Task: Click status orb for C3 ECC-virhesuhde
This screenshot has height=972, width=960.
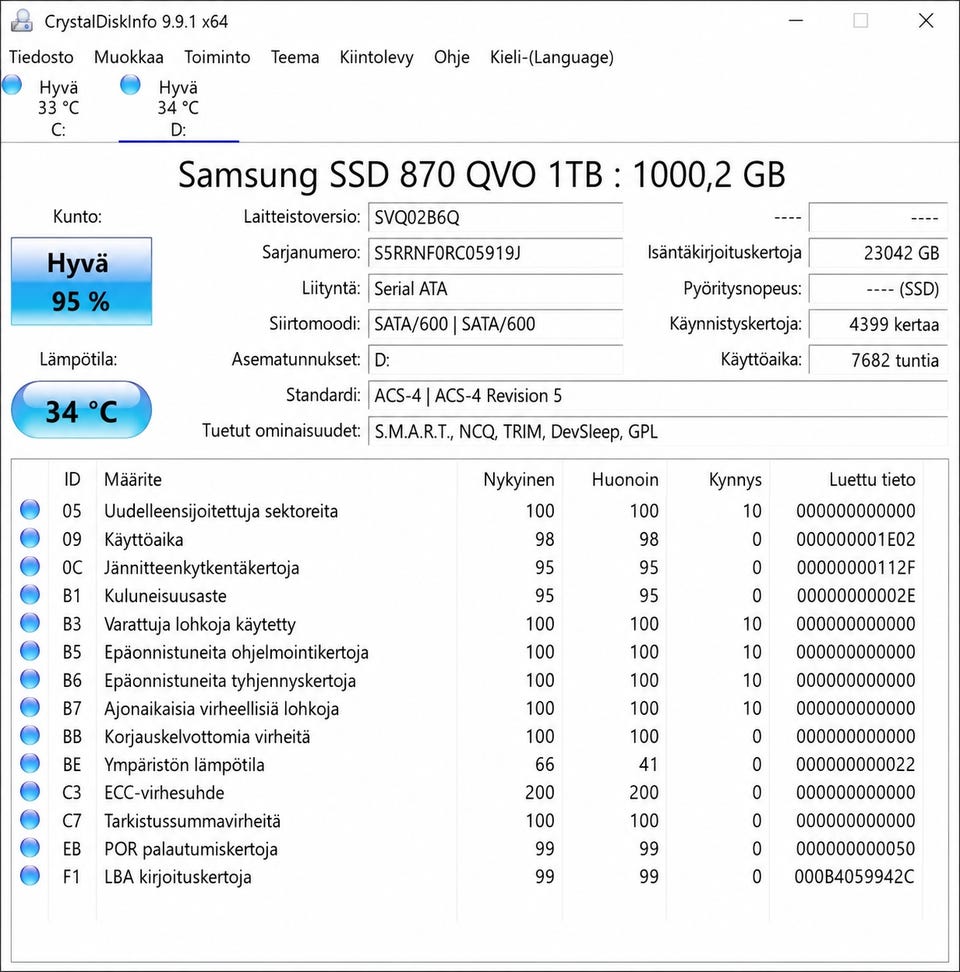Action: point(30,792)
